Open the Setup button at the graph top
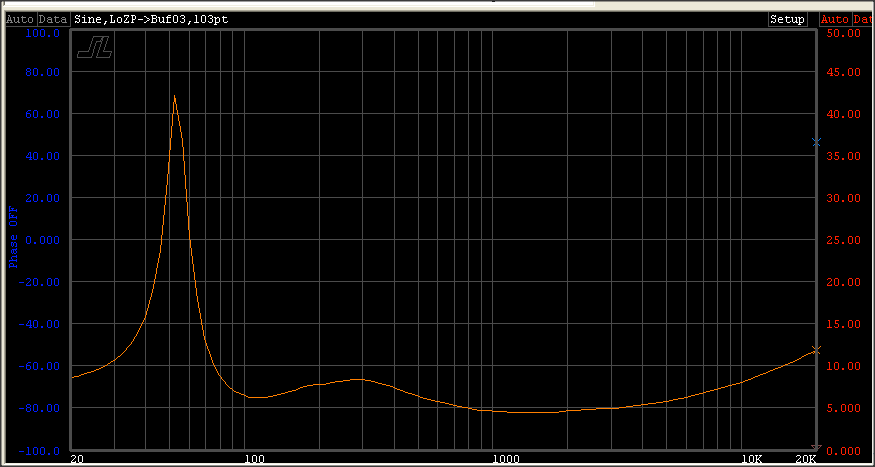The height and width of the screenshot is (467, 875). tap(787, 19)
